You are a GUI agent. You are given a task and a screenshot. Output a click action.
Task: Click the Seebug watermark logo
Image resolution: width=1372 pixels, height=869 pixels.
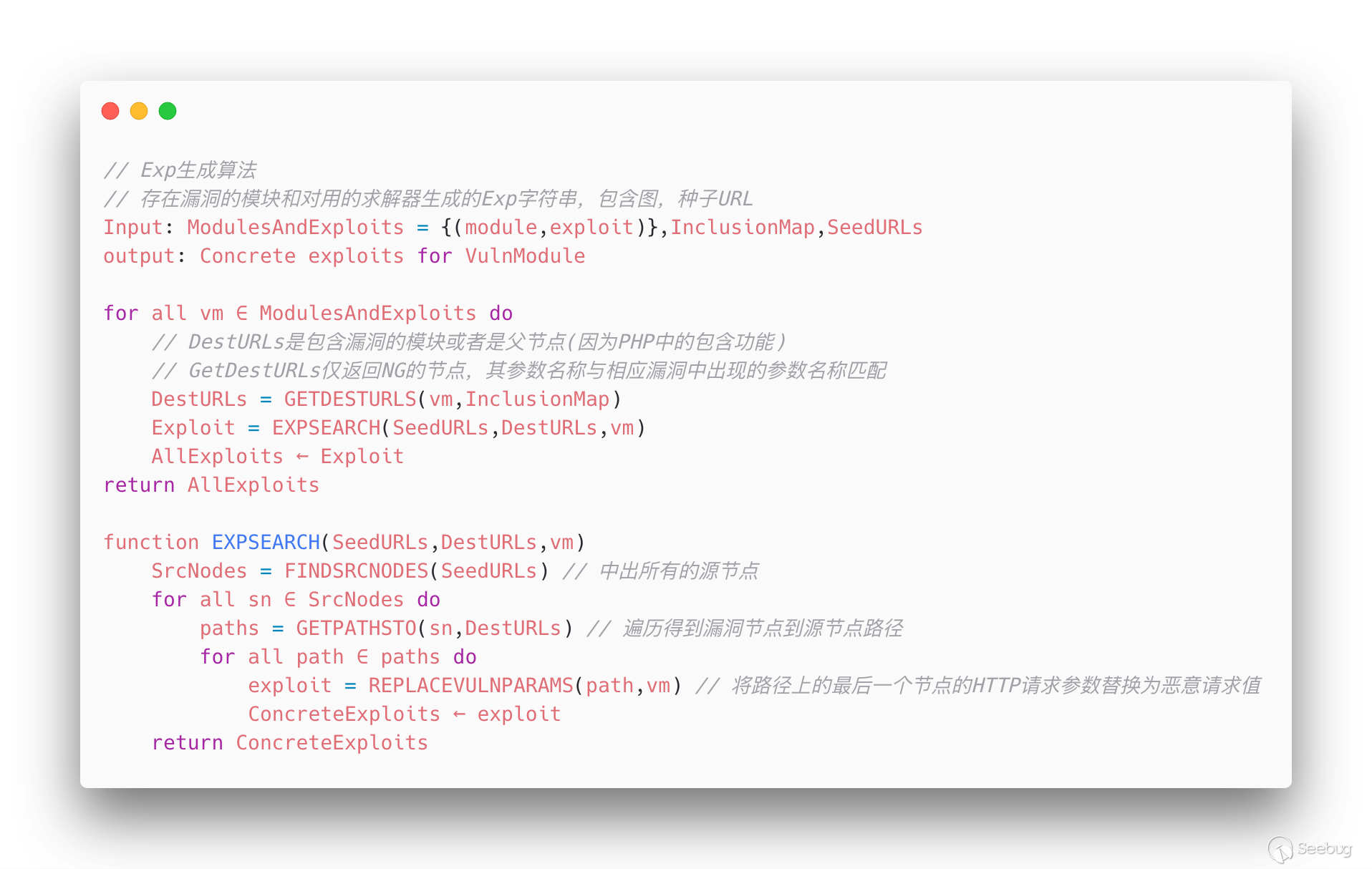point(1310,849)
